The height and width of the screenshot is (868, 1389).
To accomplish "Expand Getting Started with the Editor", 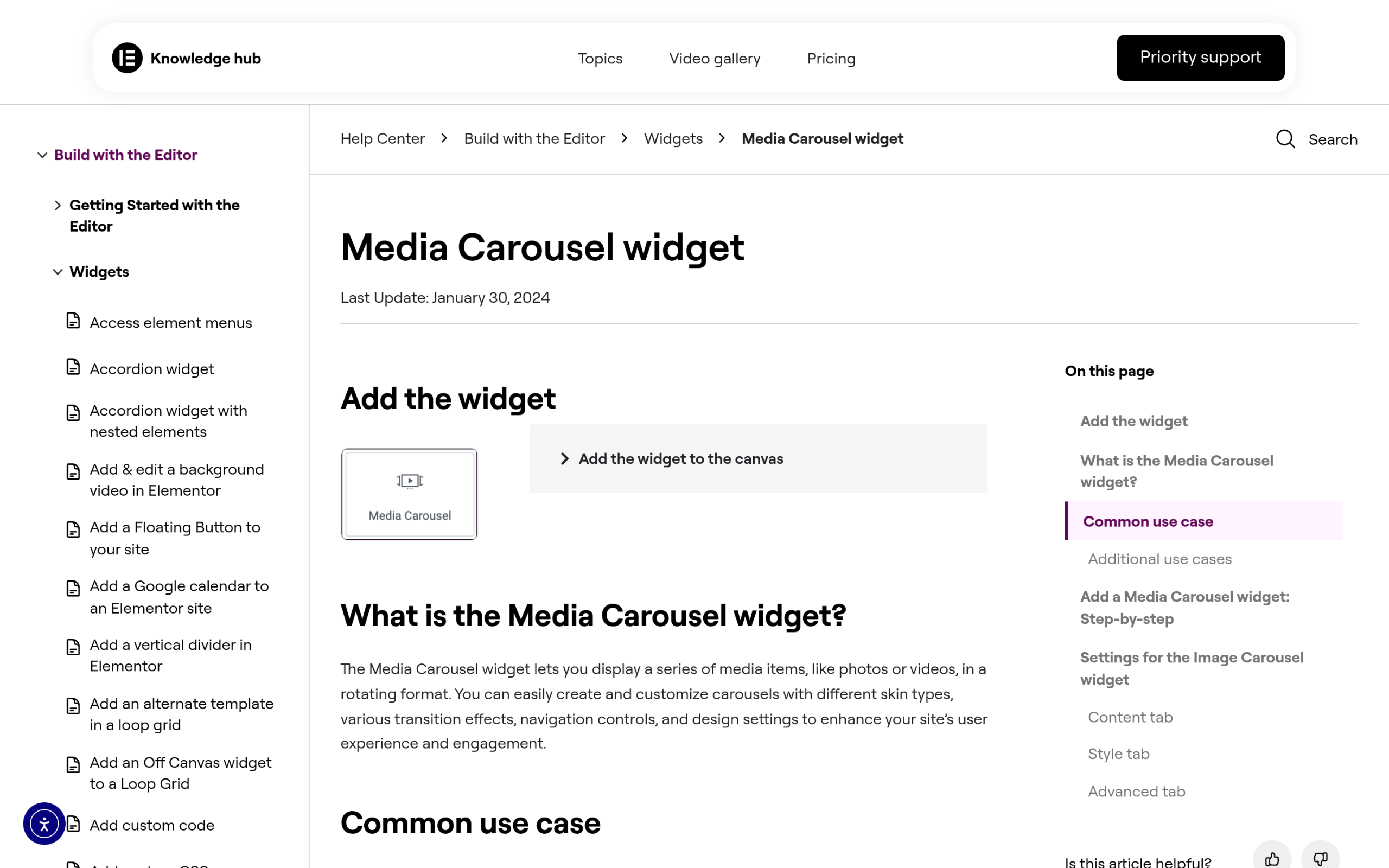I will [58, 206].
